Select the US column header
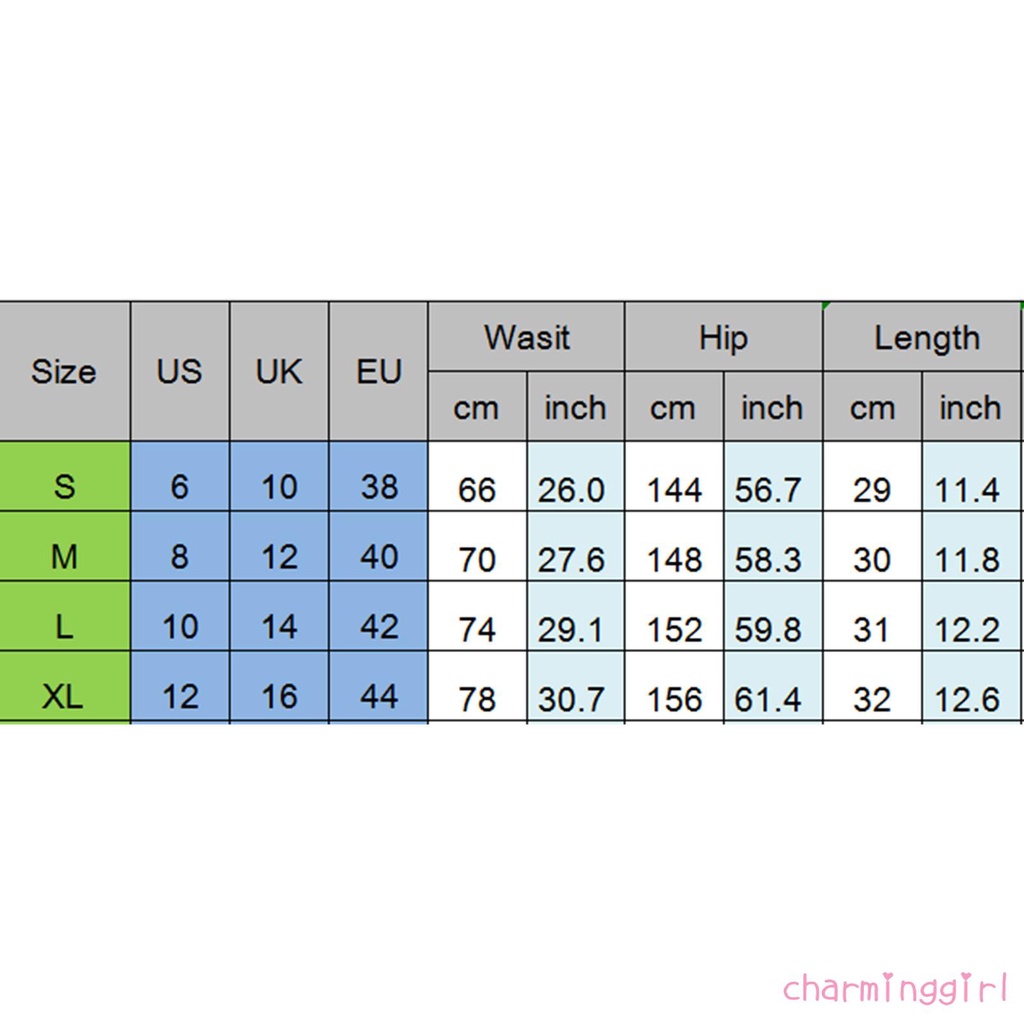The image size is (1024, 1024). pyautogui.click(x=179, y=372)
